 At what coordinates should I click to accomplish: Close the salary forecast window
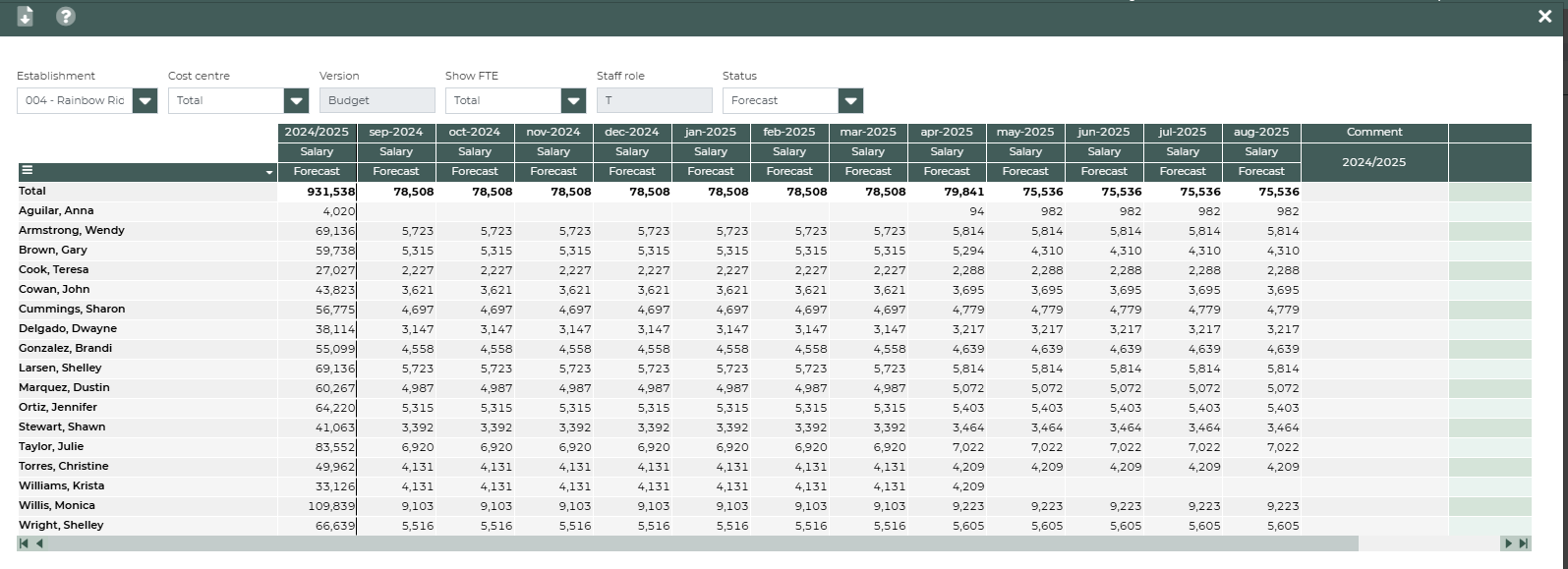pyautogui.click(x=1544, y=17)
